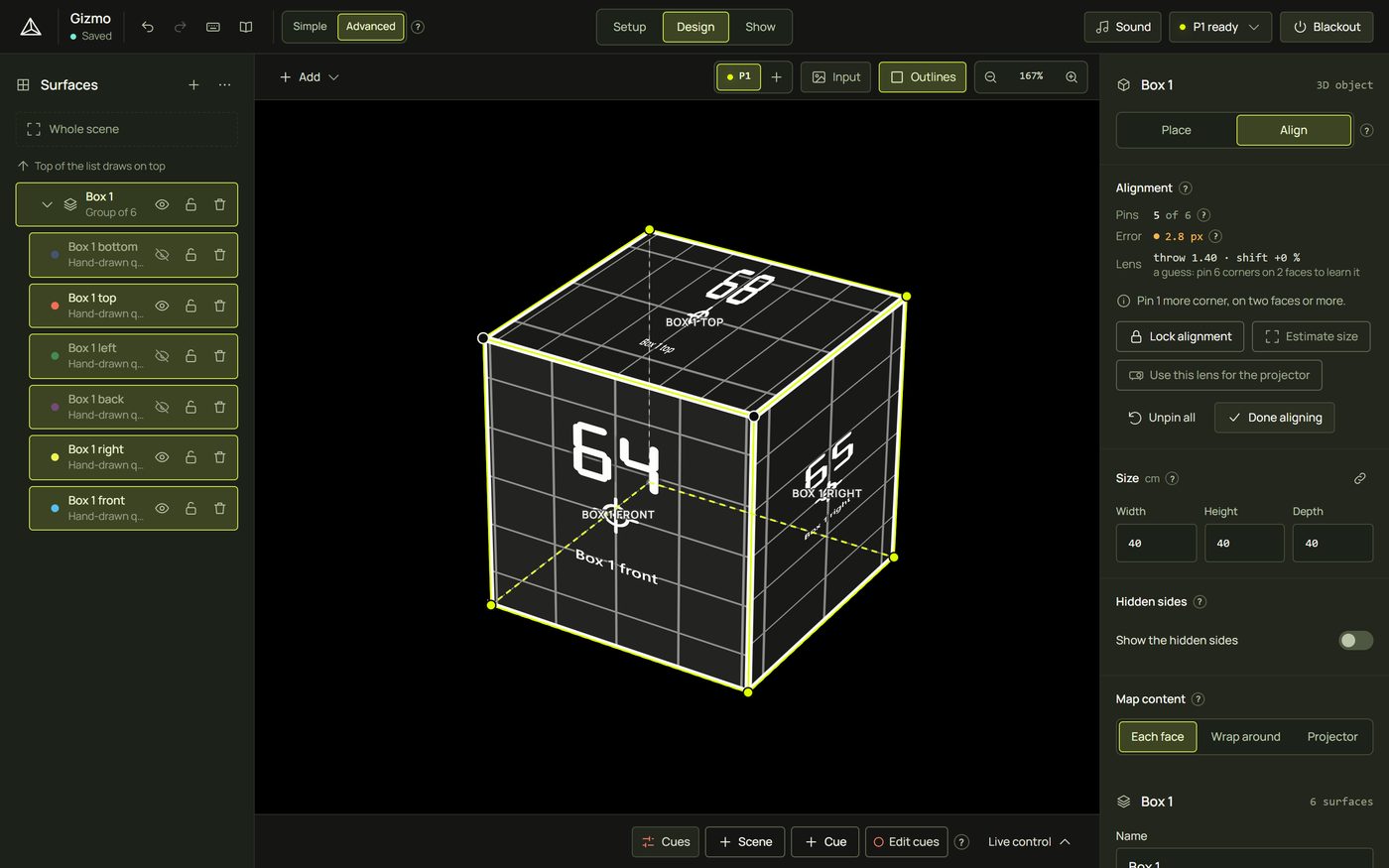Toggle the Outlines button
This screenshot has height=868, width=1389.
[922, 76]
